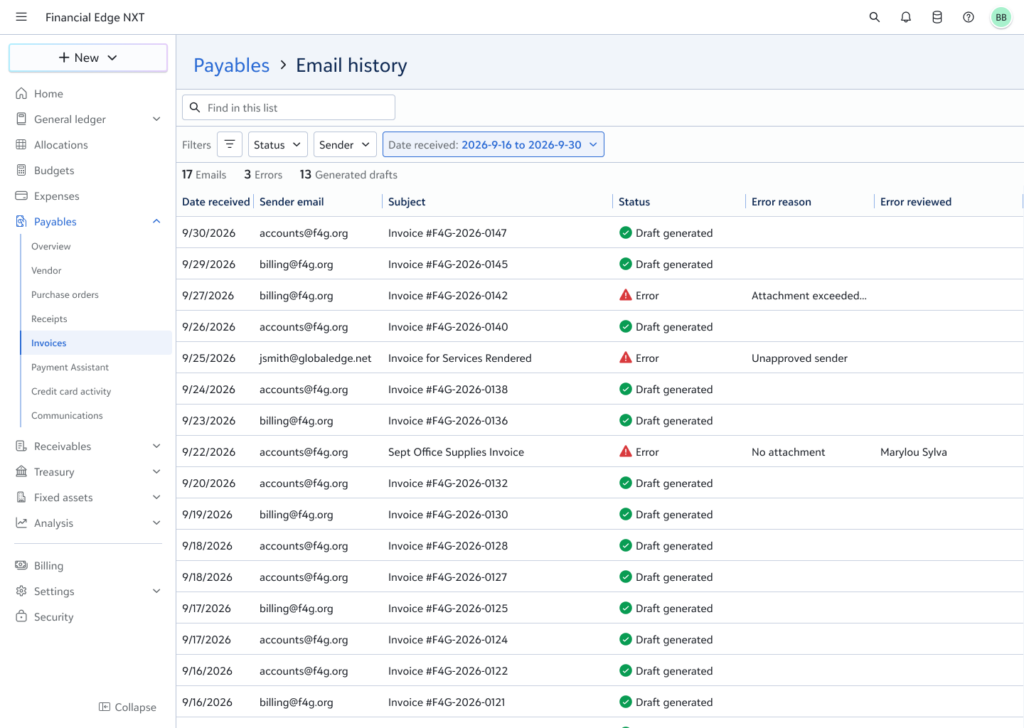Viewport: 1024px width, 728px height.
Task: Click the Expenses card icon
Action: pos(22,196)
